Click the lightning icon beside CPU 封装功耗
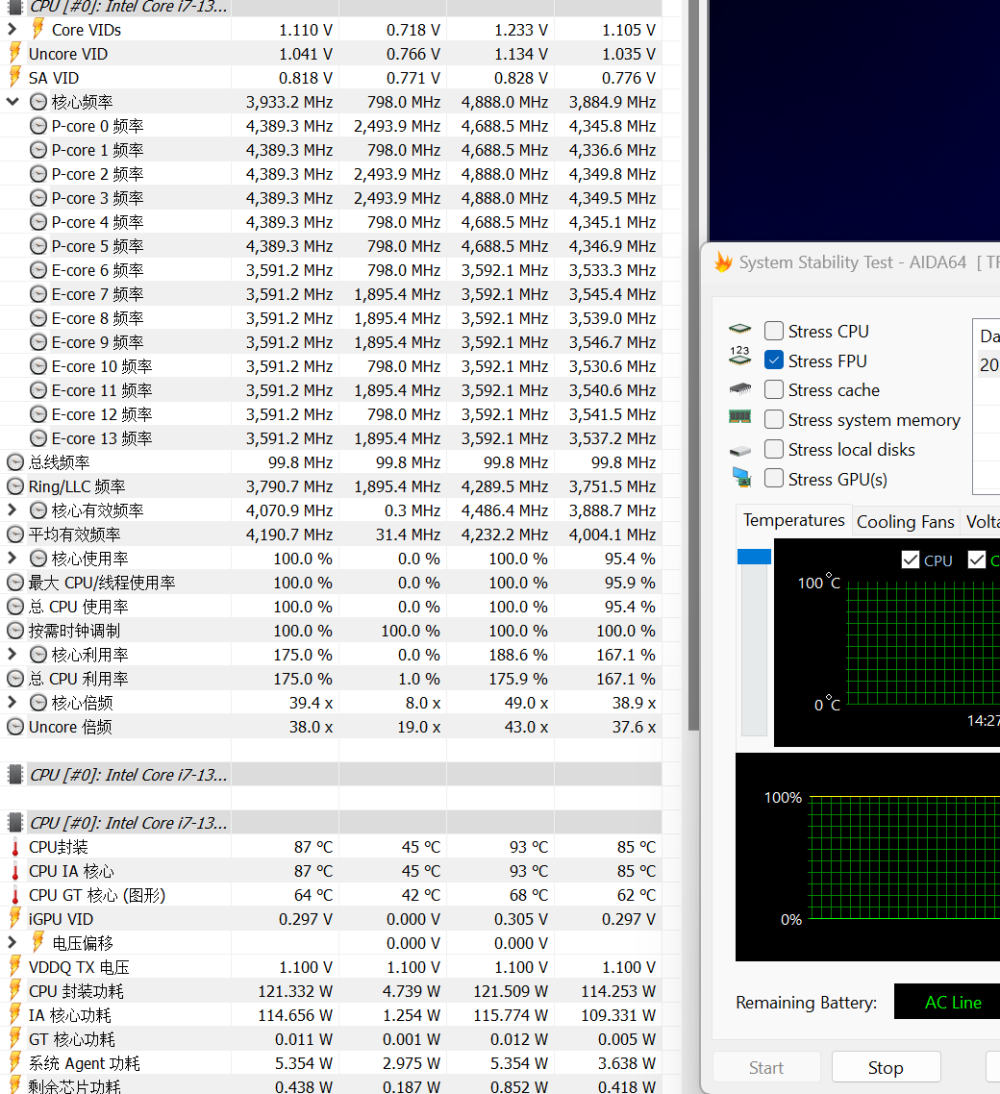 coord(15,991)
